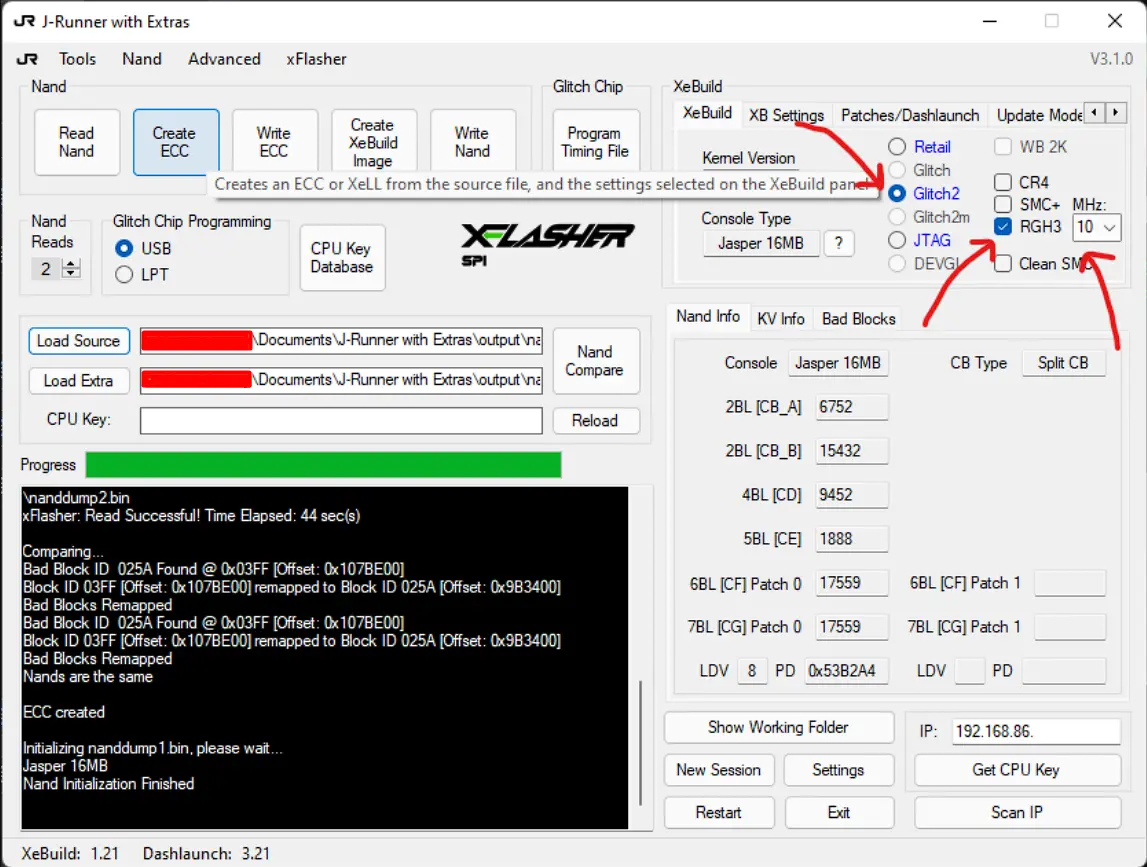Click the Write Nand button
The image size is (1147, 867).
click(473, 142)
